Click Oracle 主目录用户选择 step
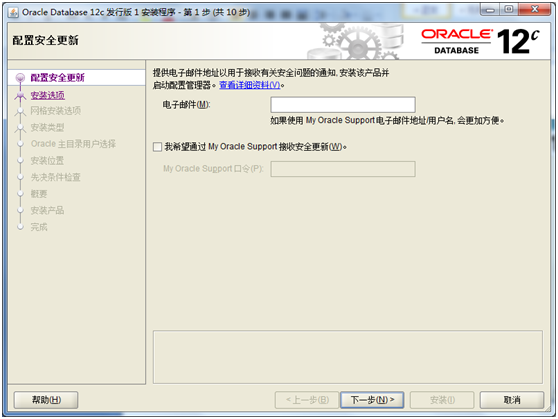Viewport: 558px width, 419px height. (x=73, y=144)
